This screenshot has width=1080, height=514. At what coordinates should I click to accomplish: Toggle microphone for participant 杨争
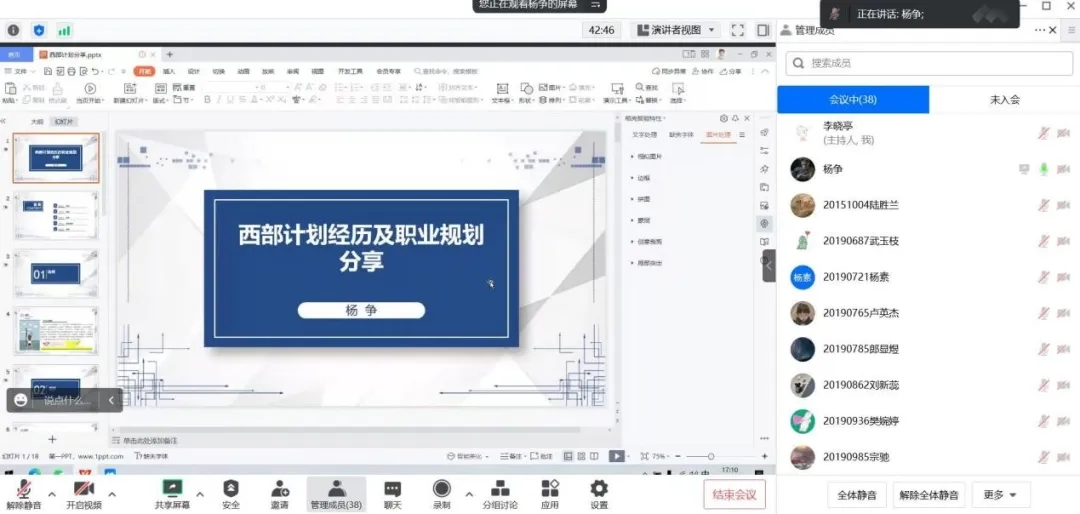tap(1044, 169)
